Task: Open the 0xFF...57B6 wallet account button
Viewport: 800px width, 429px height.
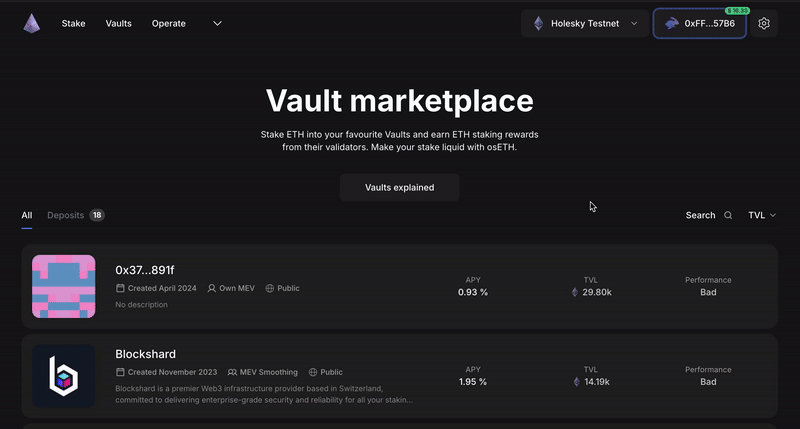Action: [x=700, y=23]
